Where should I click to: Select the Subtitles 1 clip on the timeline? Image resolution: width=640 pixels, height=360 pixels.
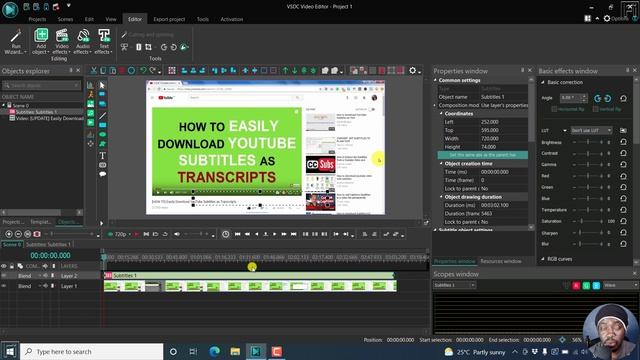point(249,276)
